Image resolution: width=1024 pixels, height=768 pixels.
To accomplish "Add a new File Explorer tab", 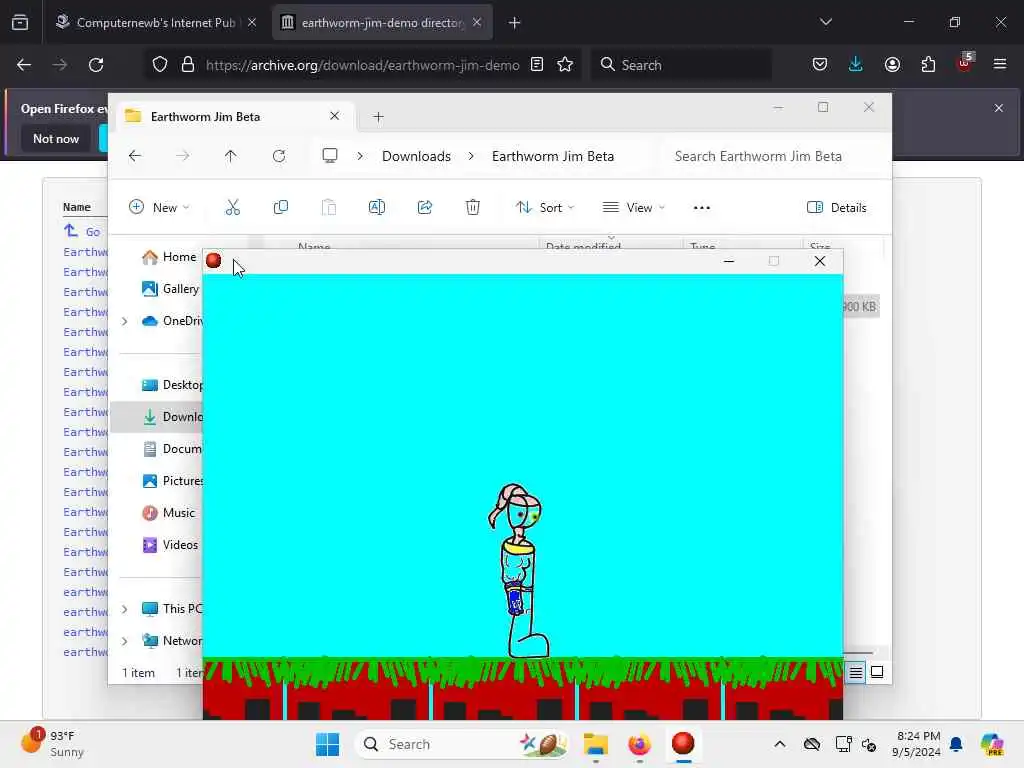I will point(378,117).
